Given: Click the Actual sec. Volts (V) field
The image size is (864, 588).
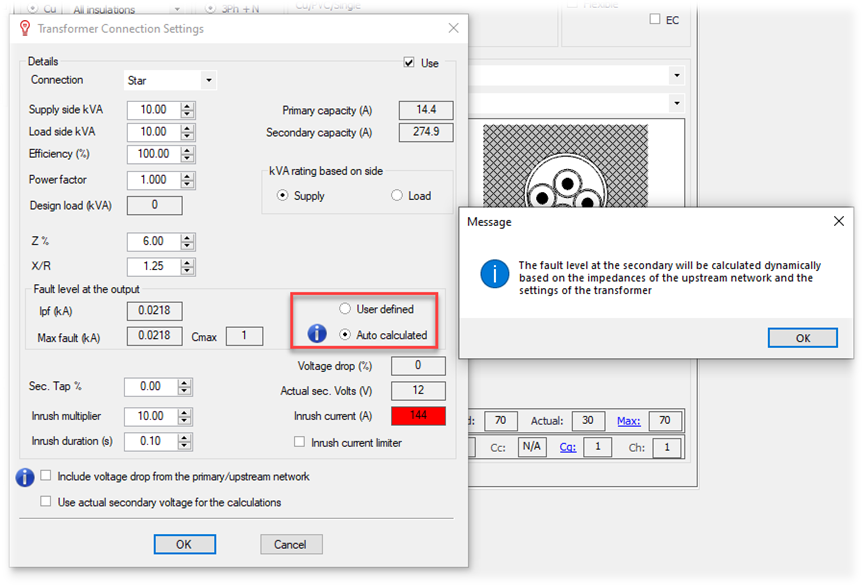Looking at the screenshot, I should click(x=418, y=391).
